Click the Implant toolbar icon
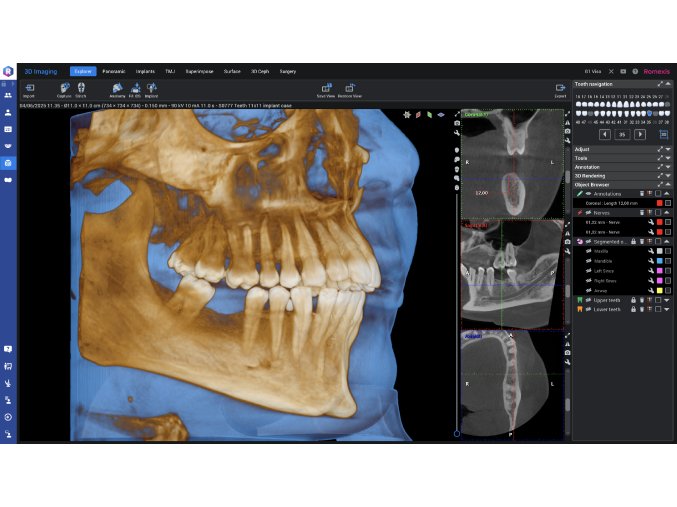 pyautogui.click(x=151, y=88)
